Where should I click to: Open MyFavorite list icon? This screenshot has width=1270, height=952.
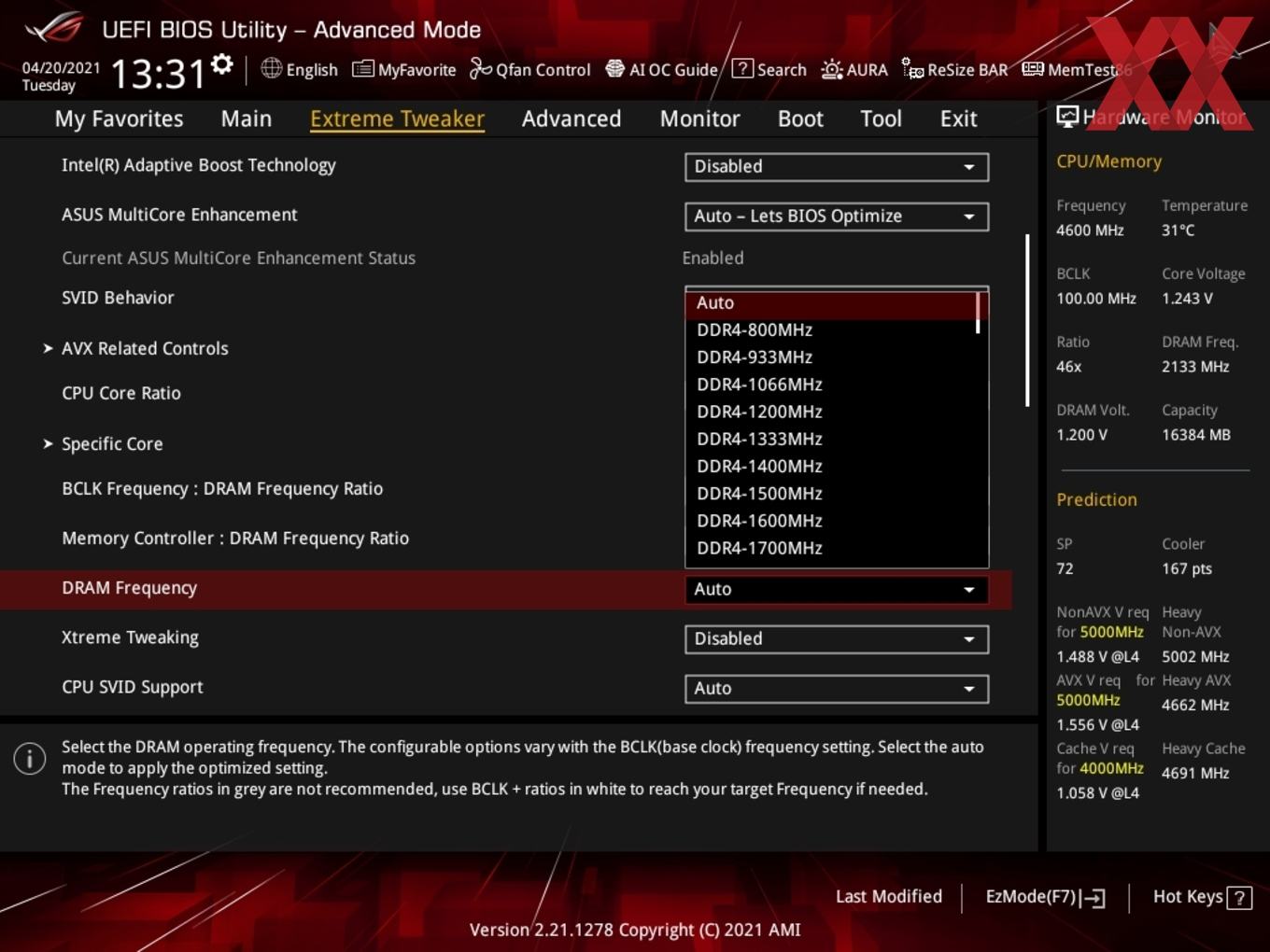pyautogui.click(x=363, y=69)
